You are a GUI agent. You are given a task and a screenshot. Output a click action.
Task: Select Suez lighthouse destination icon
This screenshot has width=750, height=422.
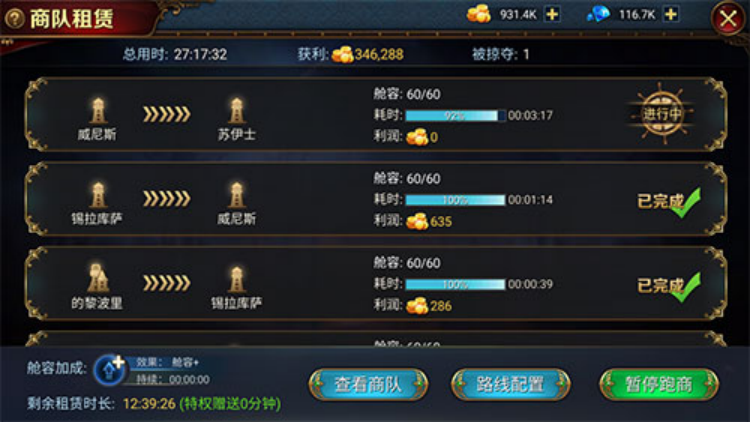237,111
